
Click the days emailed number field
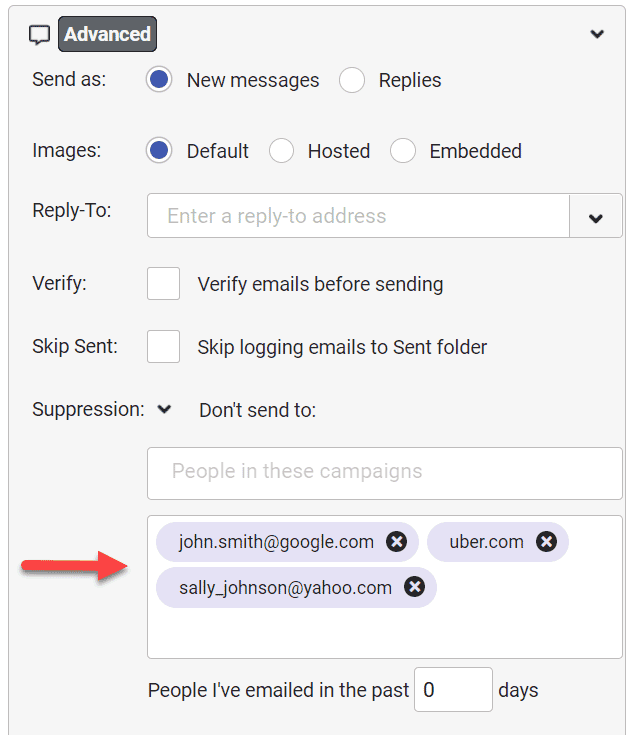pyautogui.click(x=452, y=690)
